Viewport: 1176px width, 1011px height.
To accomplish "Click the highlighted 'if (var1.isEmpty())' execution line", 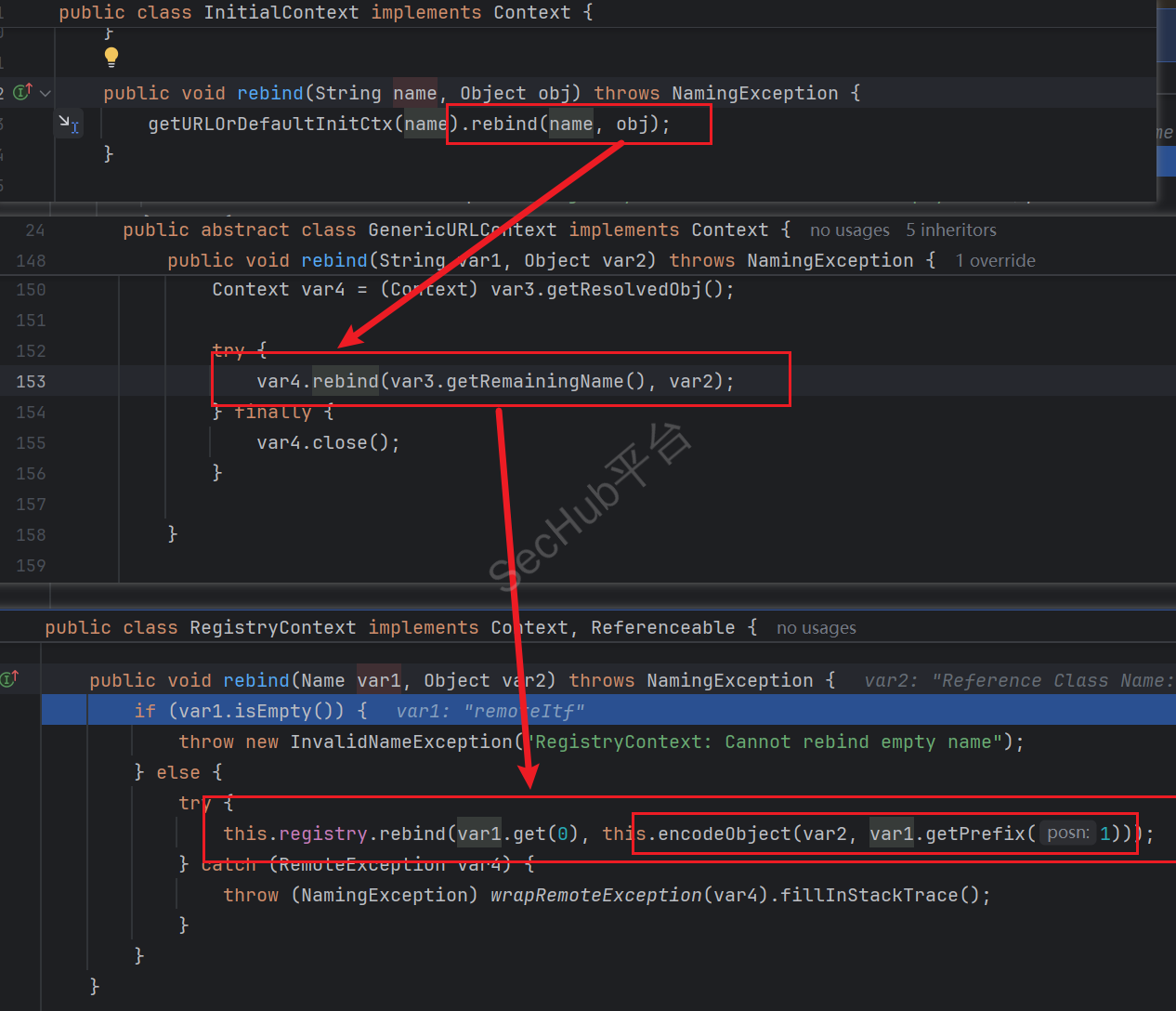I will pyautogui.click(x=251, y=711).
